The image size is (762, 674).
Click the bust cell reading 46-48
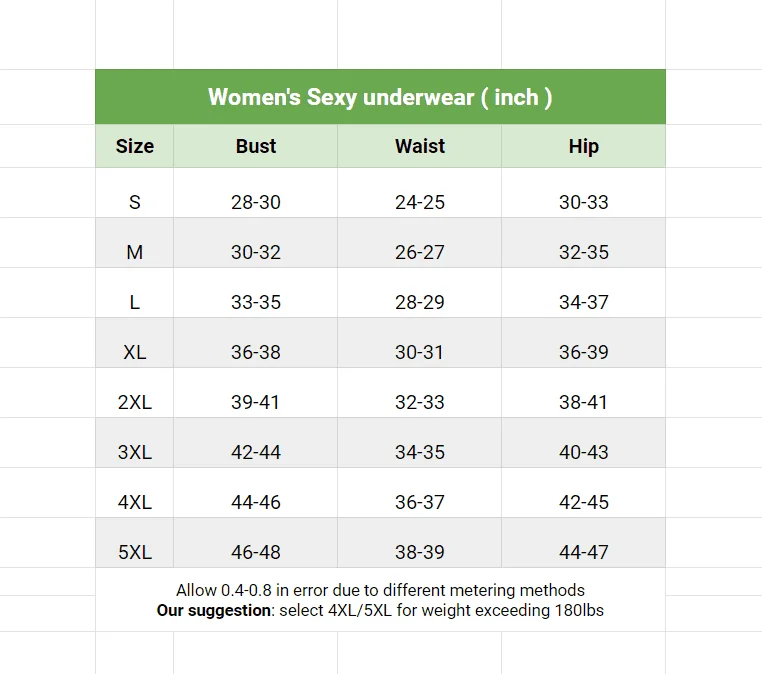pos(256,552)
